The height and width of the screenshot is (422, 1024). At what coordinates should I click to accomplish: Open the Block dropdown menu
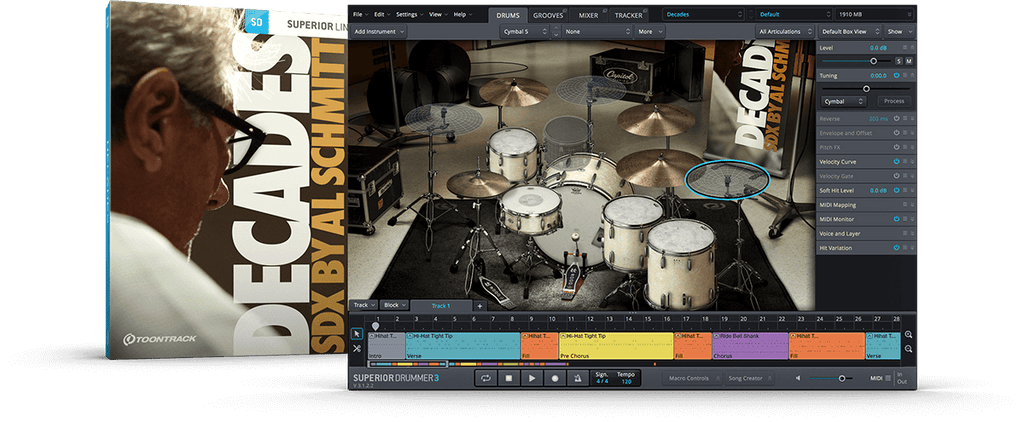coord(394,305)
